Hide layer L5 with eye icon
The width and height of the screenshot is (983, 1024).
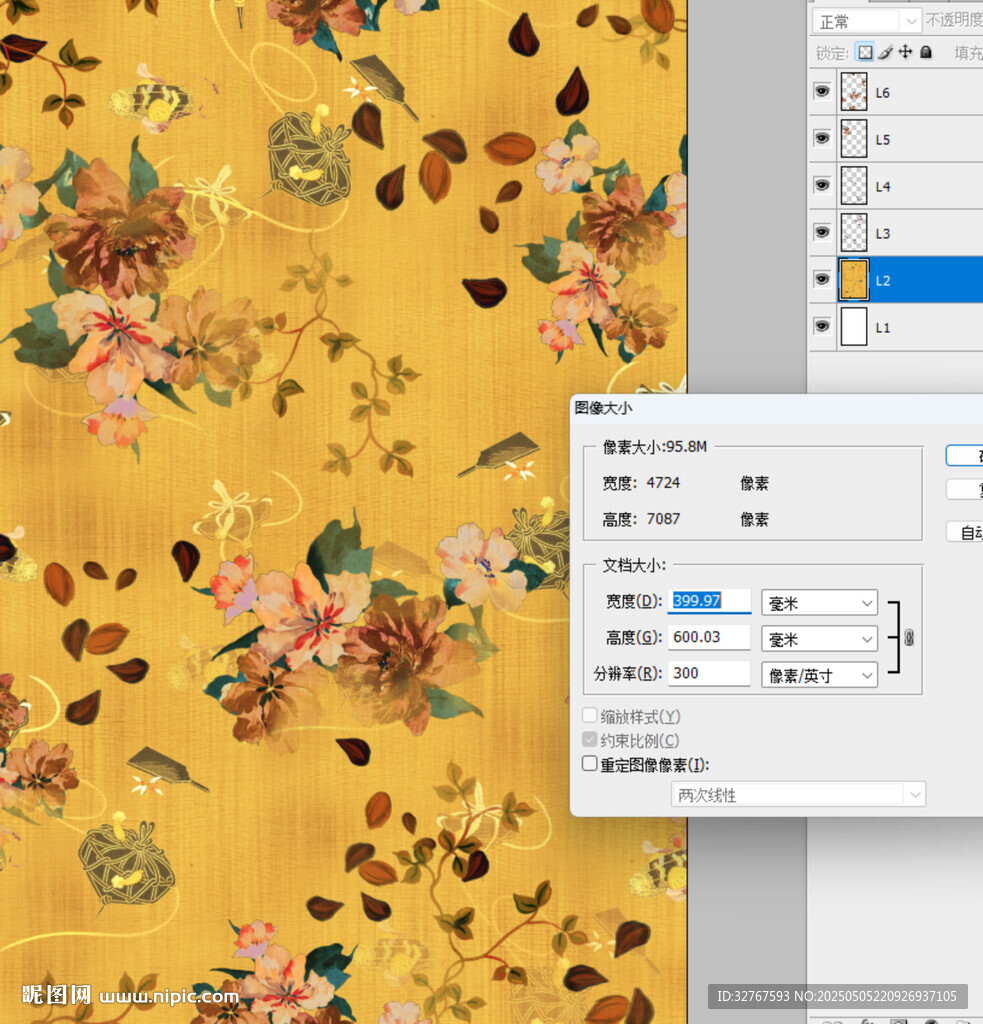(x=822, y=138)
